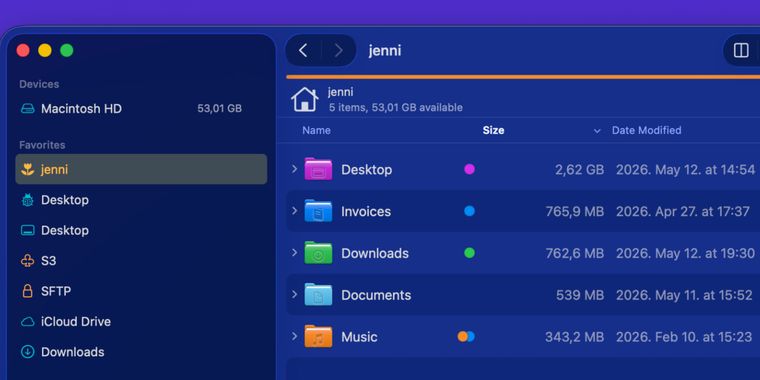
Task: Click the green tag dot on Downloads row
Action: pos(469,253)
